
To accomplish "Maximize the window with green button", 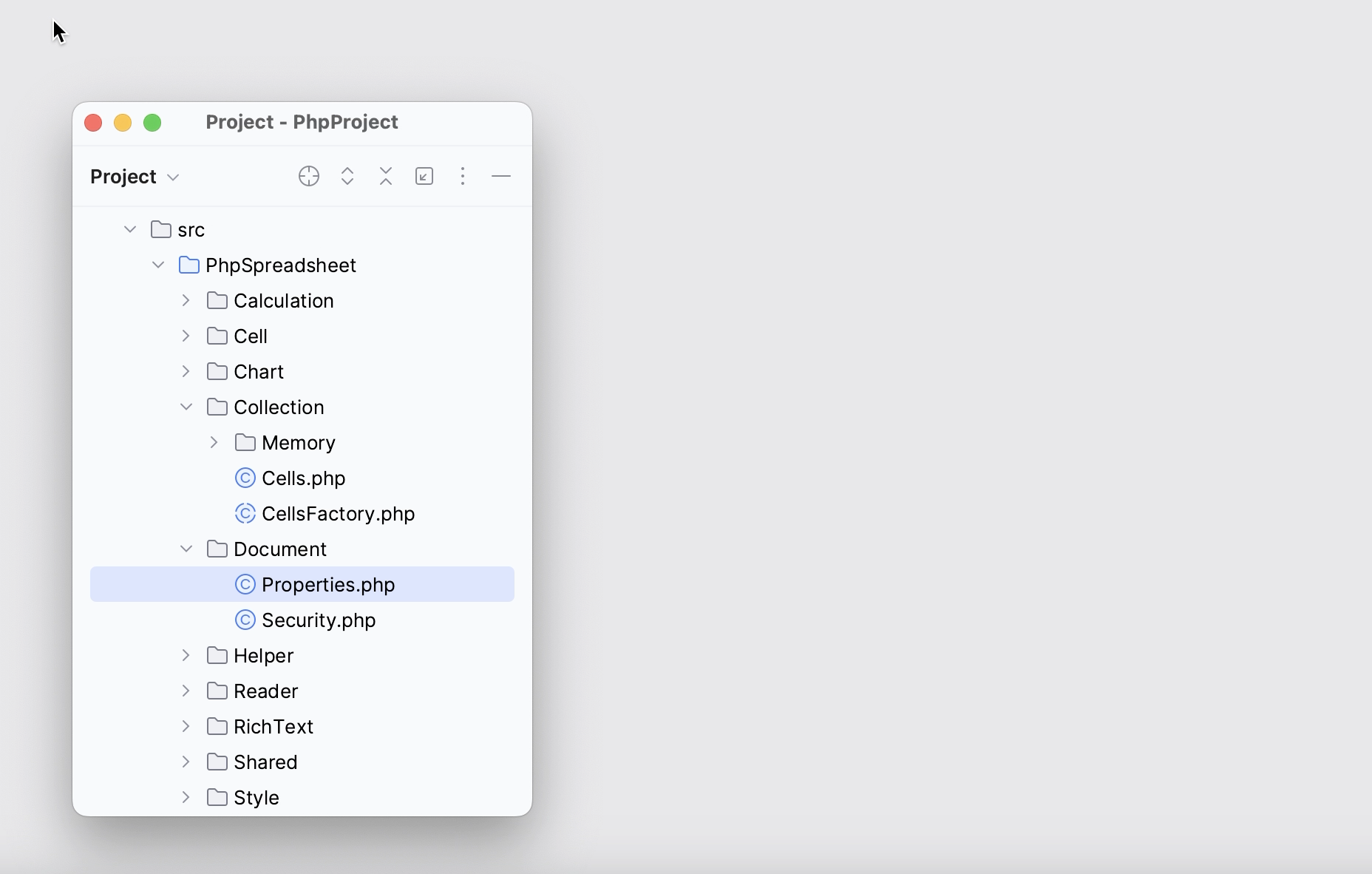I will click(x=152, y=123).
